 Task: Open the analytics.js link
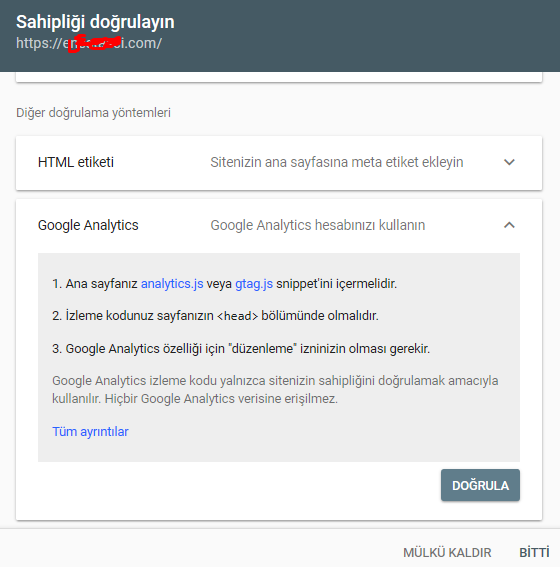click(172, 284)
